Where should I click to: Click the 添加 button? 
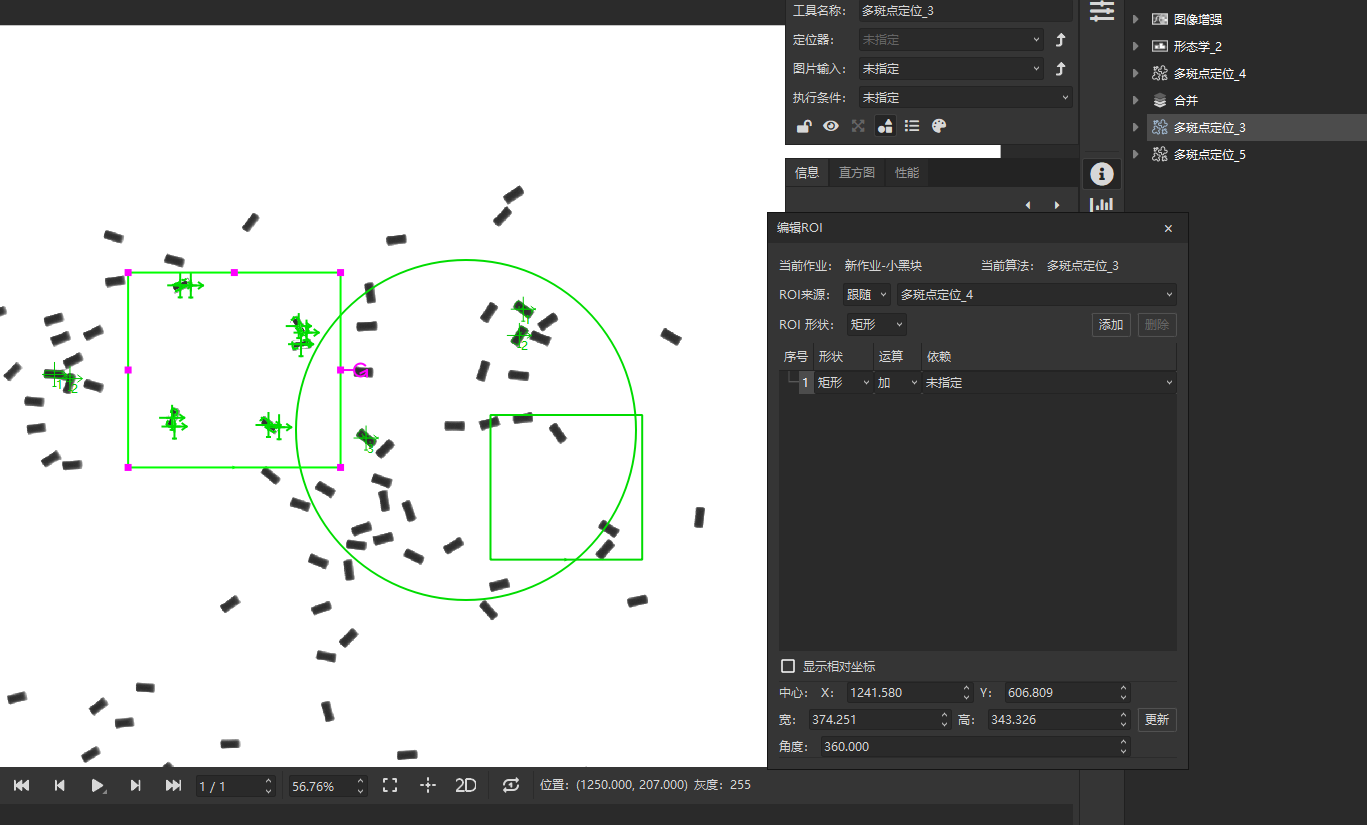[x=1111, y=325]
